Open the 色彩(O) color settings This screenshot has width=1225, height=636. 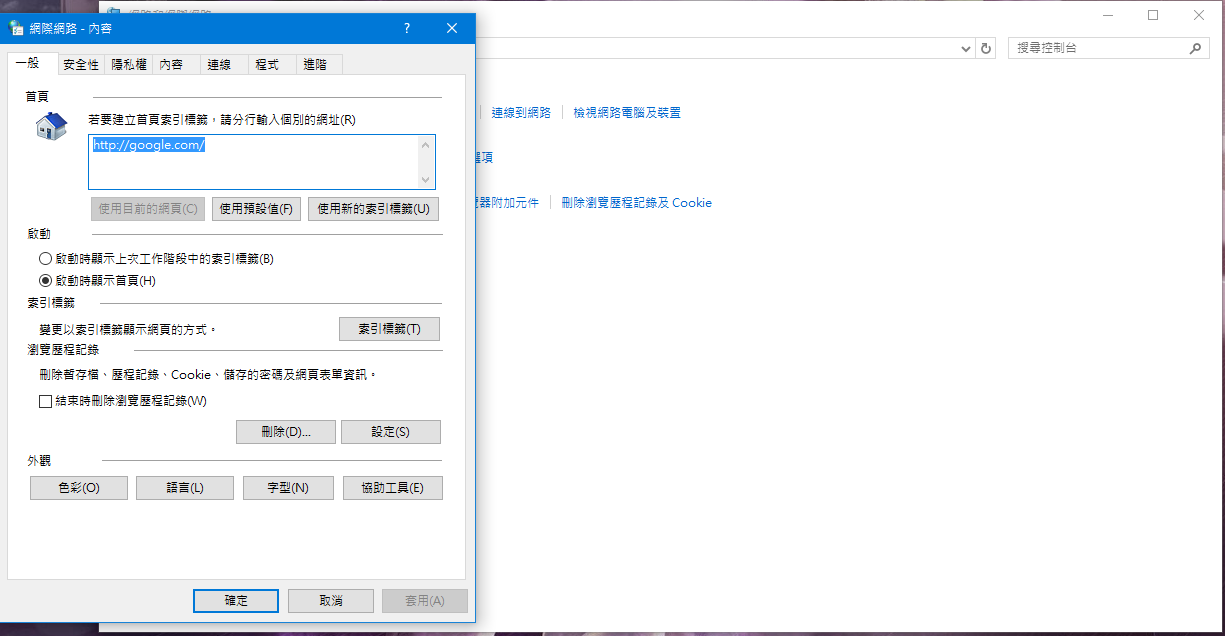pyautogui.click(x=79, y=488)
